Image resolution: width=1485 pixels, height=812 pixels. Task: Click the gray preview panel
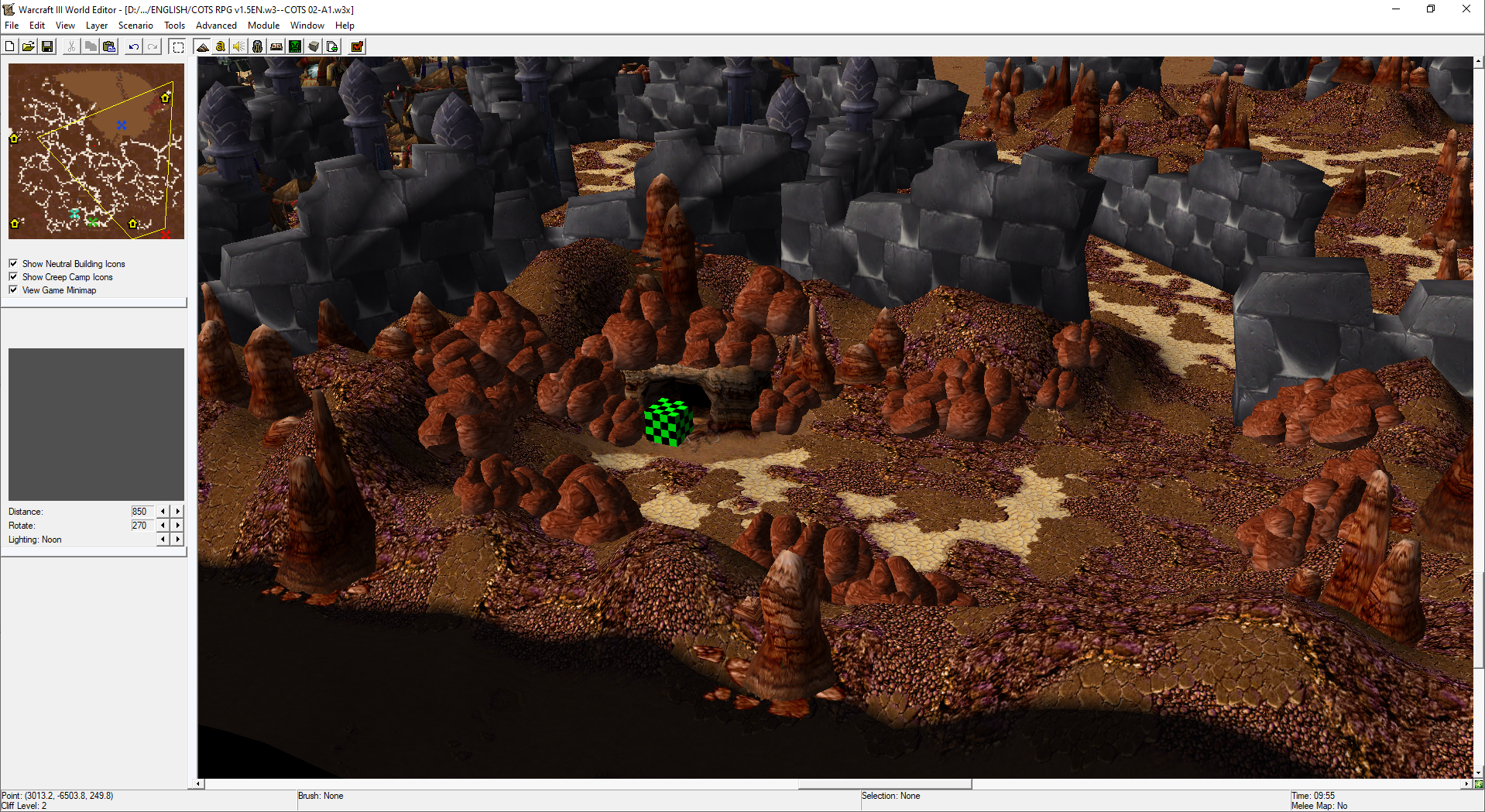click(96, 424)
